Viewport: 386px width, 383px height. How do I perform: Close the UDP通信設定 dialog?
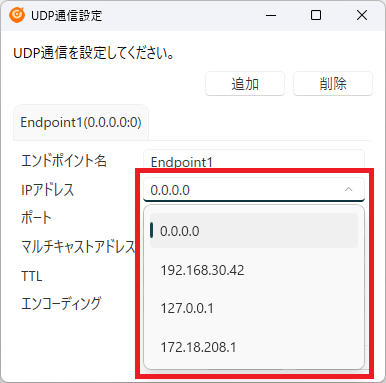[x=362, y=15]
